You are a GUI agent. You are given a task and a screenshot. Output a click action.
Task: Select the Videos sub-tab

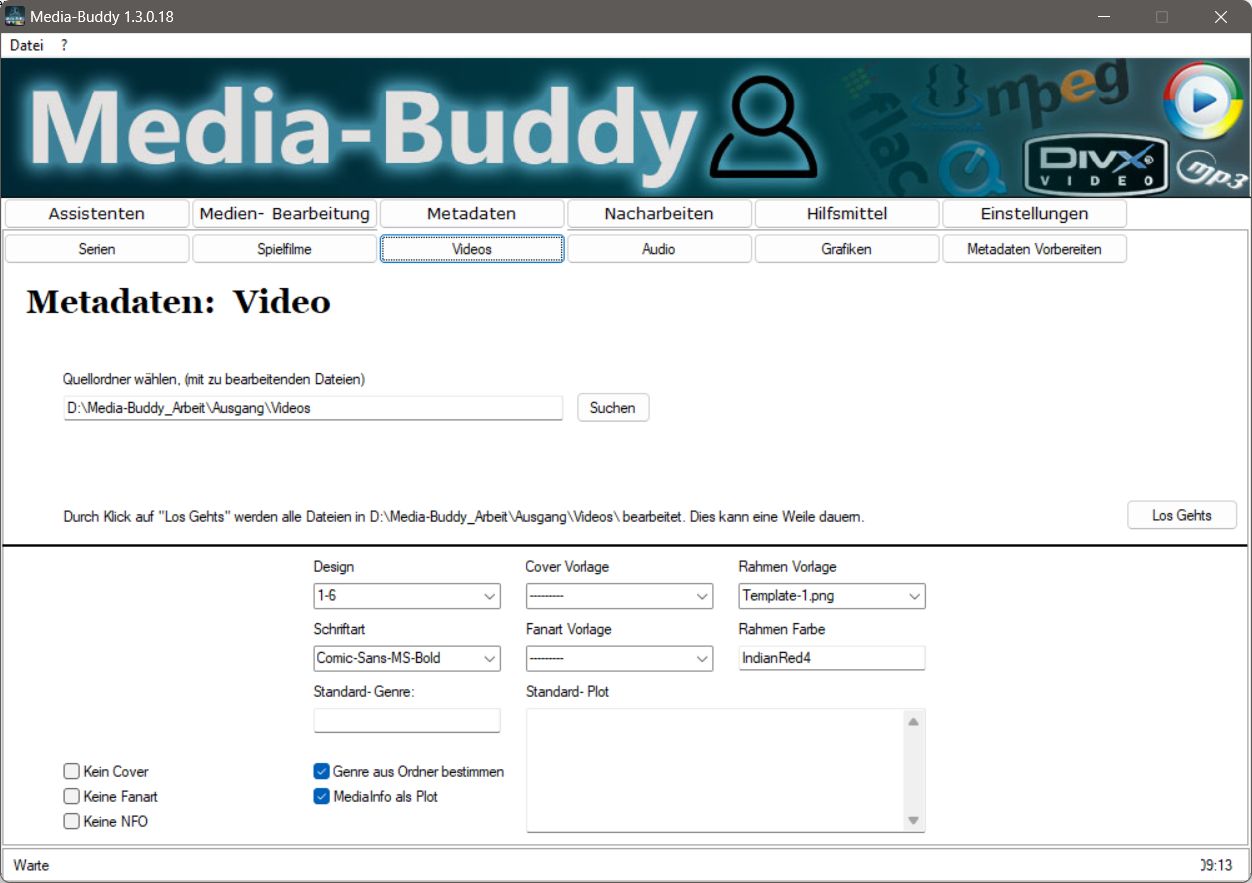click(472, 249)
